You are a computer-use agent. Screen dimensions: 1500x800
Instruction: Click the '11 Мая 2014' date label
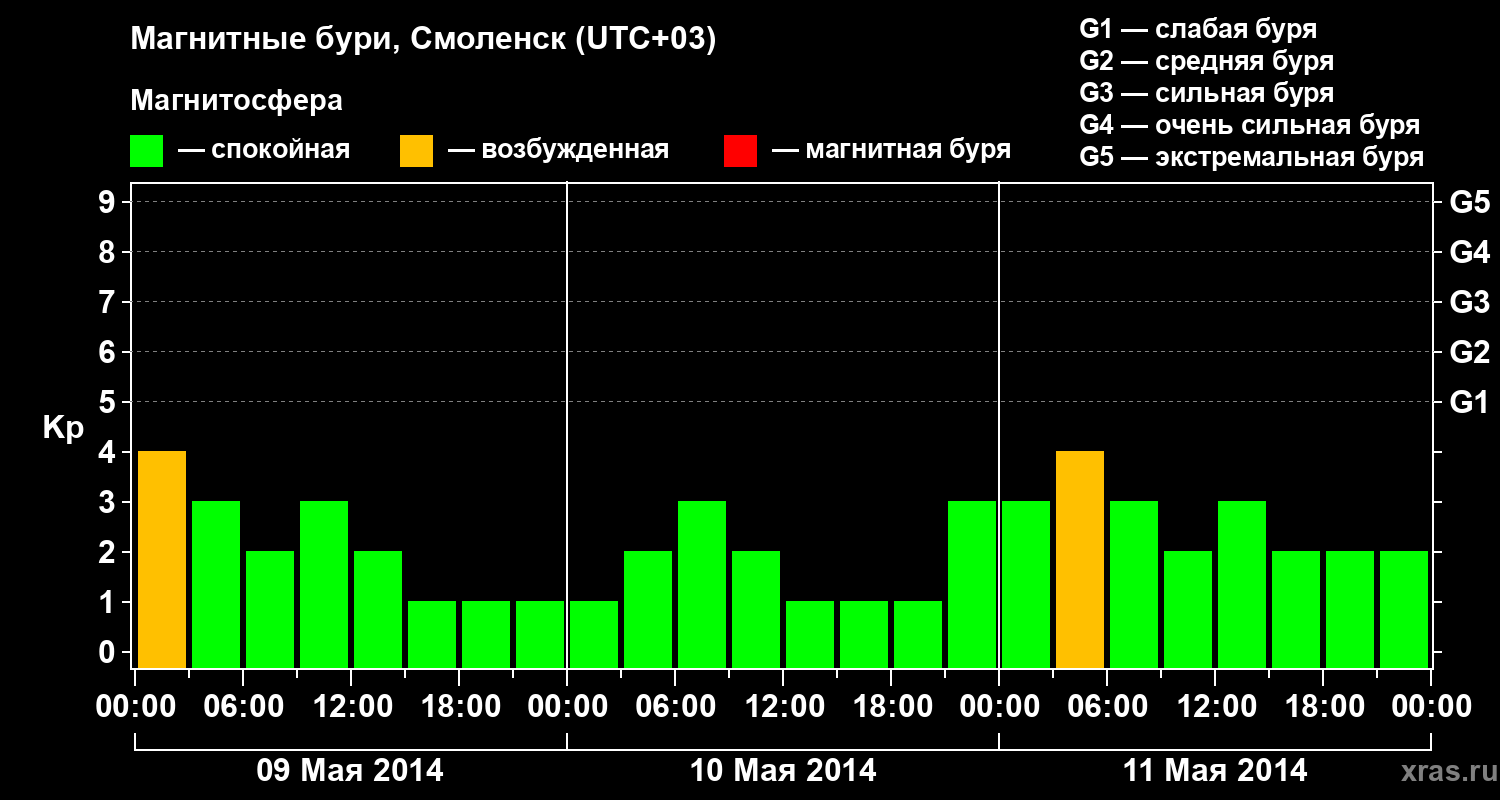[x=1215, y=771]
